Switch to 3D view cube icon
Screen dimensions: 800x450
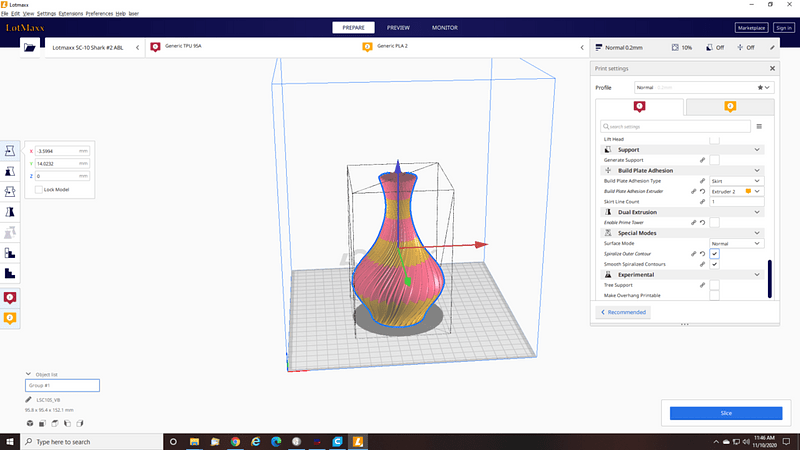pos(30,423)
